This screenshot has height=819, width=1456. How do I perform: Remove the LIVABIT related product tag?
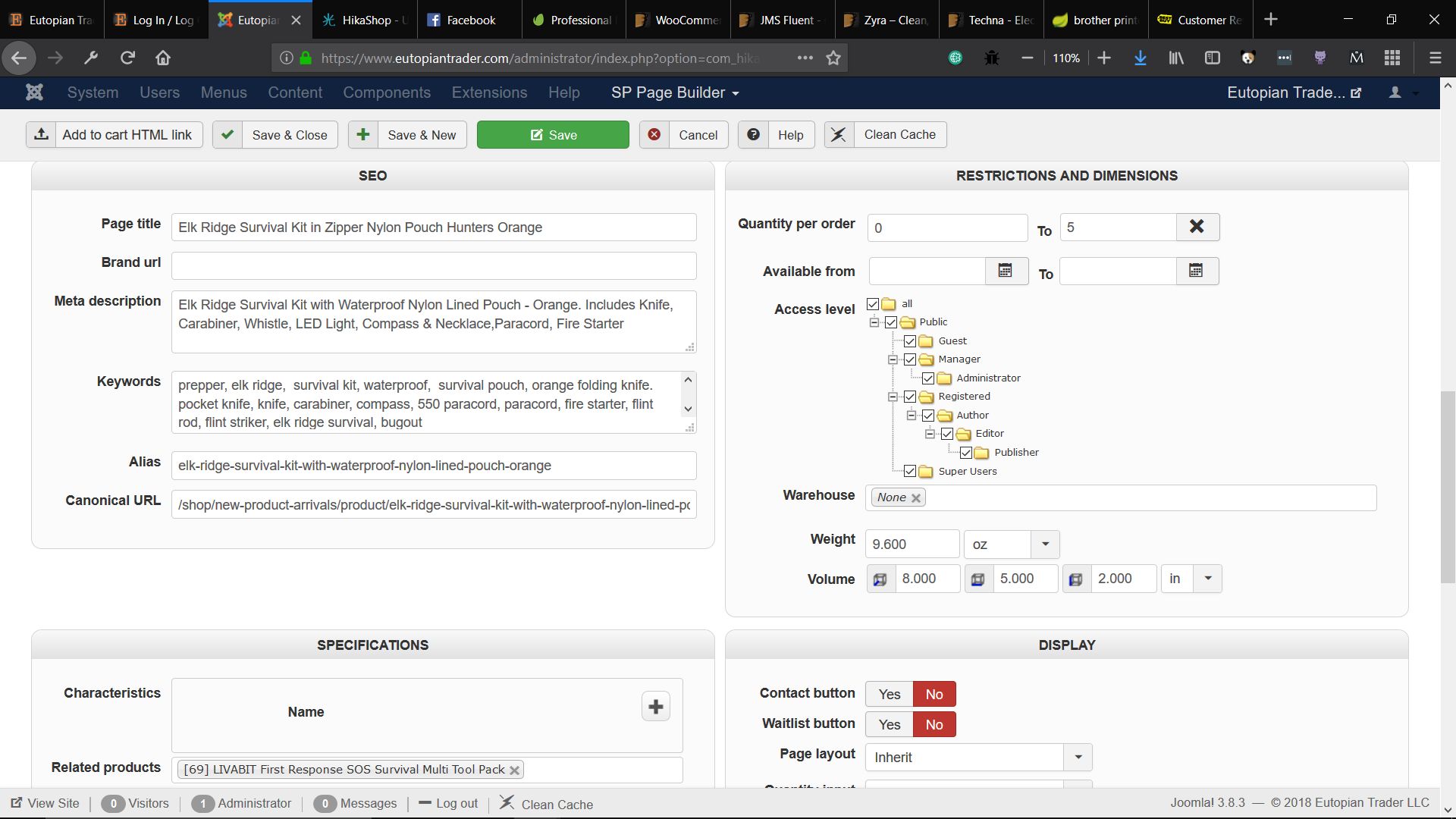pyautogui.click(x=515, y=770)
